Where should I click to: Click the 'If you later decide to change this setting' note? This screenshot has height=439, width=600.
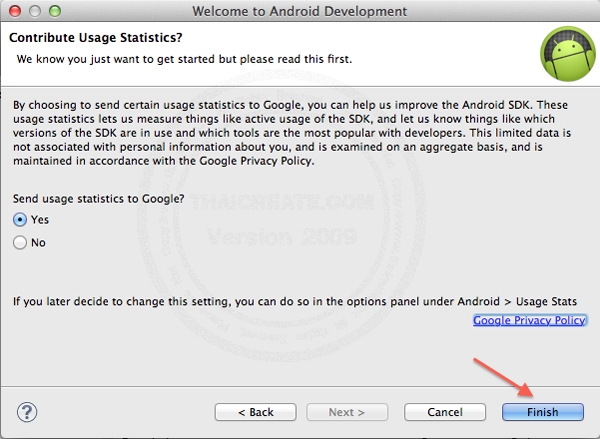coord(295,302)
